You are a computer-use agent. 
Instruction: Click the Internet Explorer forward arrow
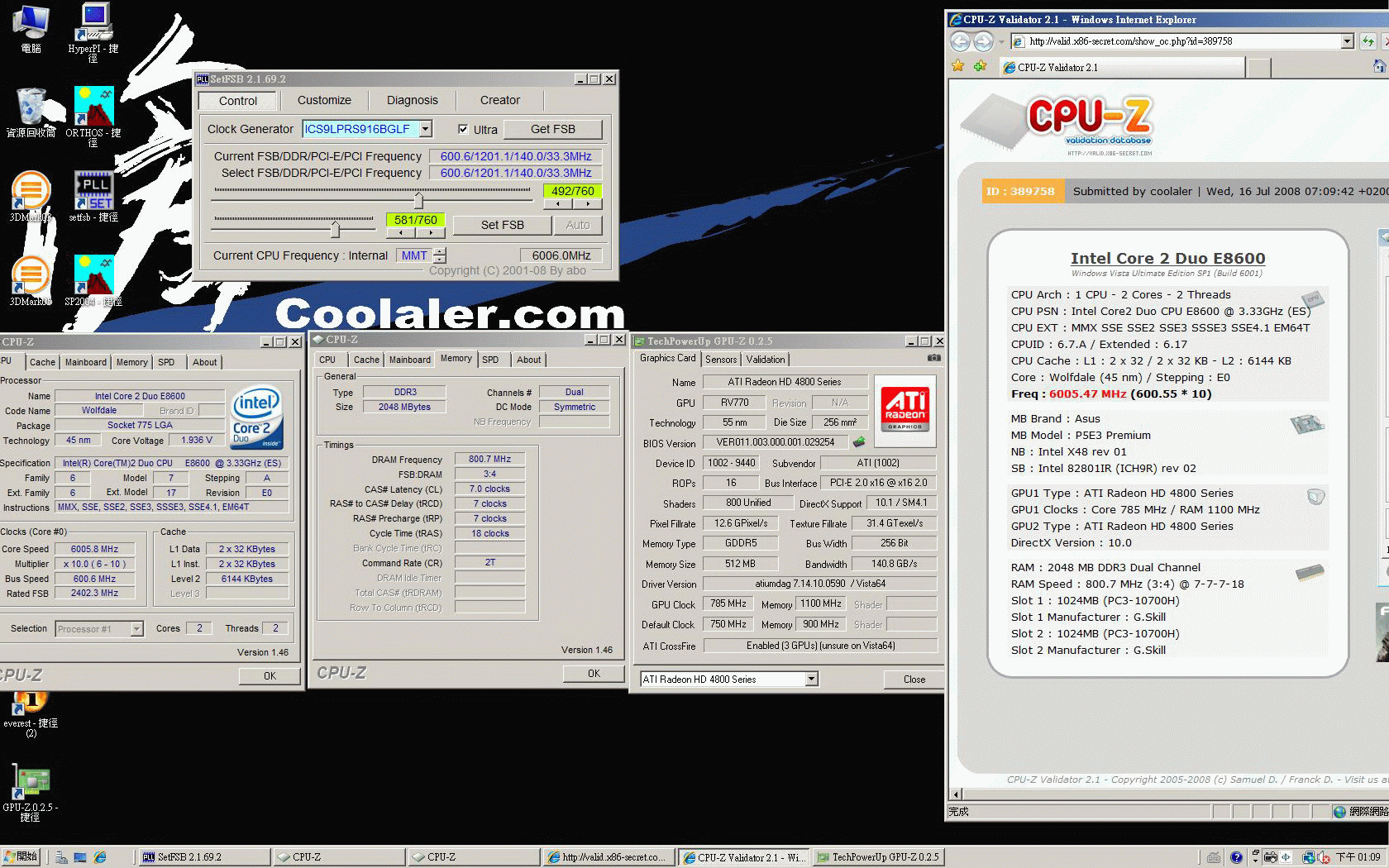(x=983, y=41)
